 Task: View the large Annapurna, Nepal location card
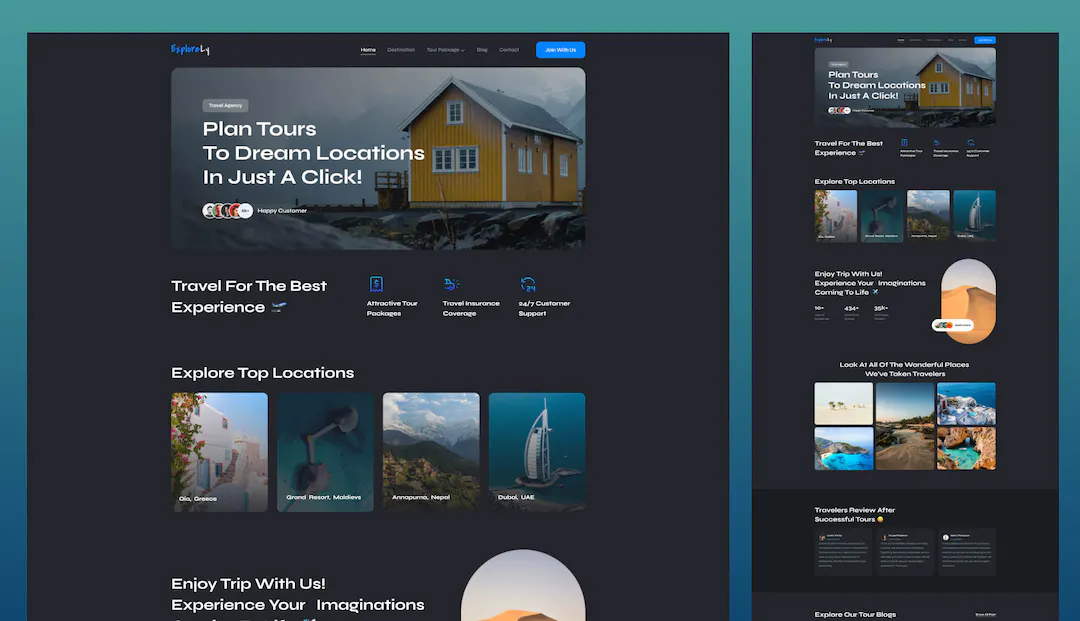click(431, 452)
